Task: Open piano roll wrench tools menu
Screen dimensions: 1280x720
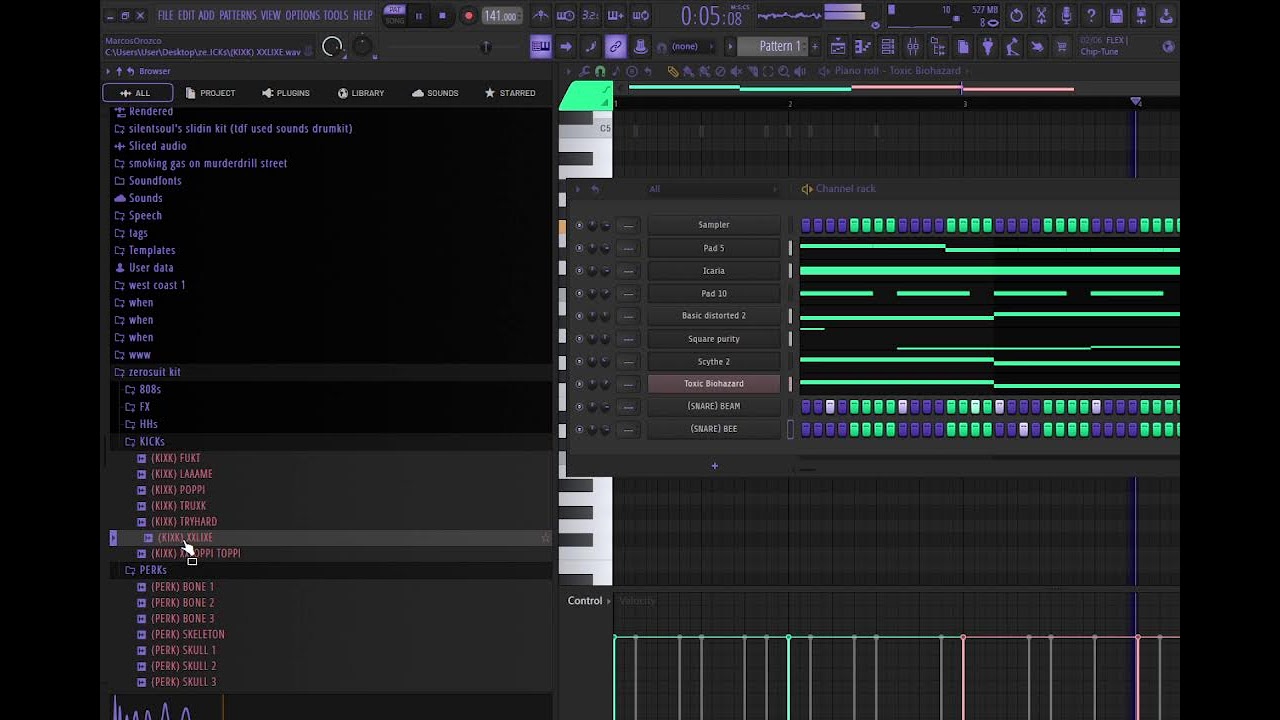Action: 584,71
